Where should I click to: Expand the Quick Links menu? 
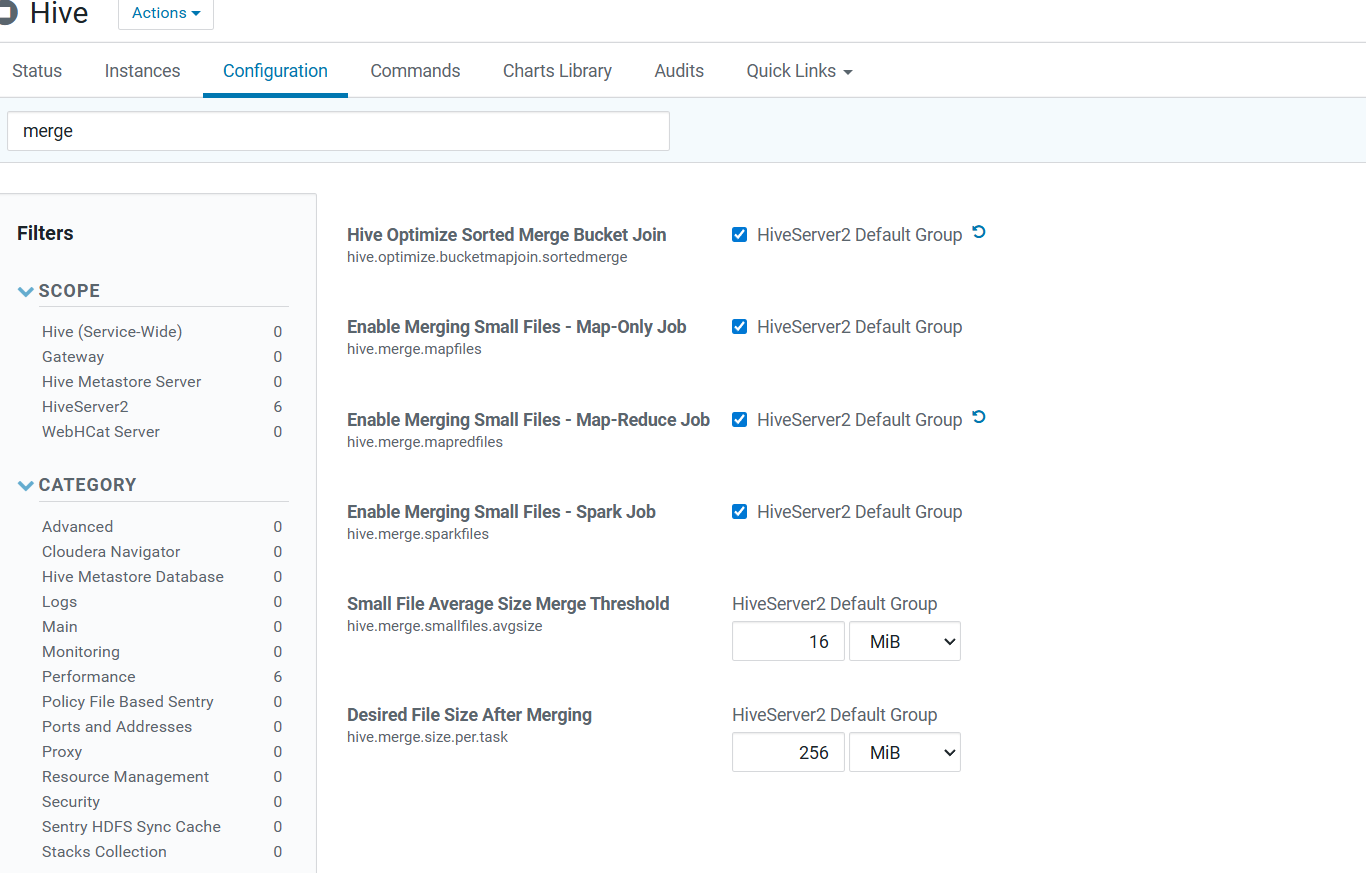click(799, 71)
